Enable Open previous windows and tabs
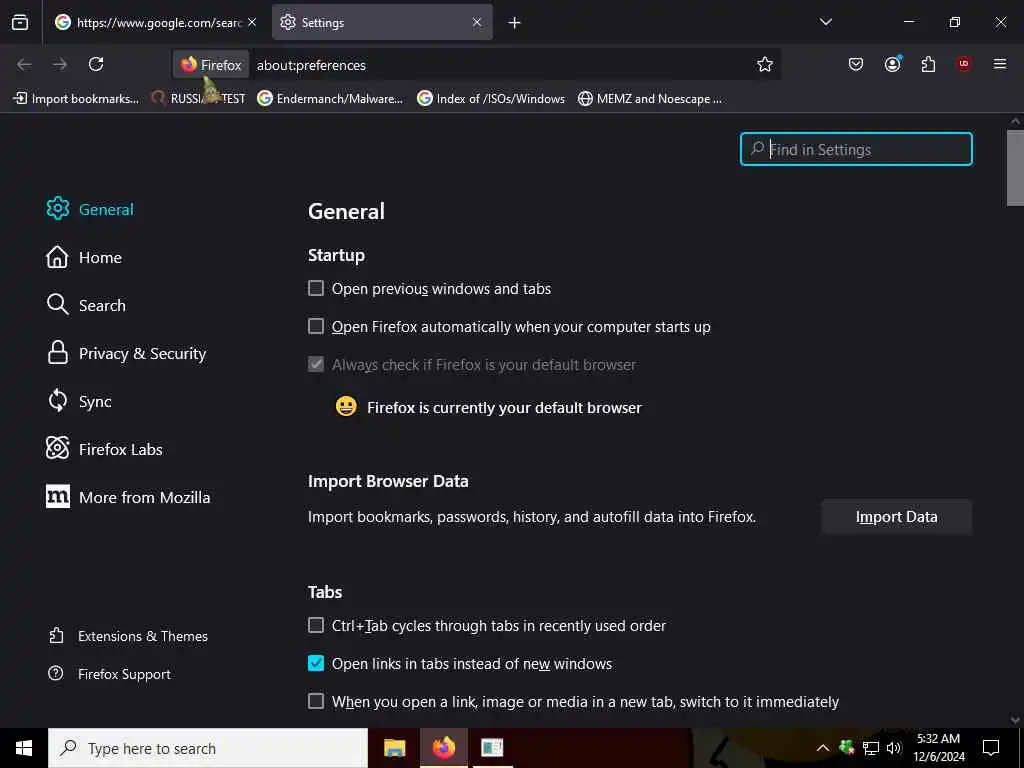 tap(316, 288)
